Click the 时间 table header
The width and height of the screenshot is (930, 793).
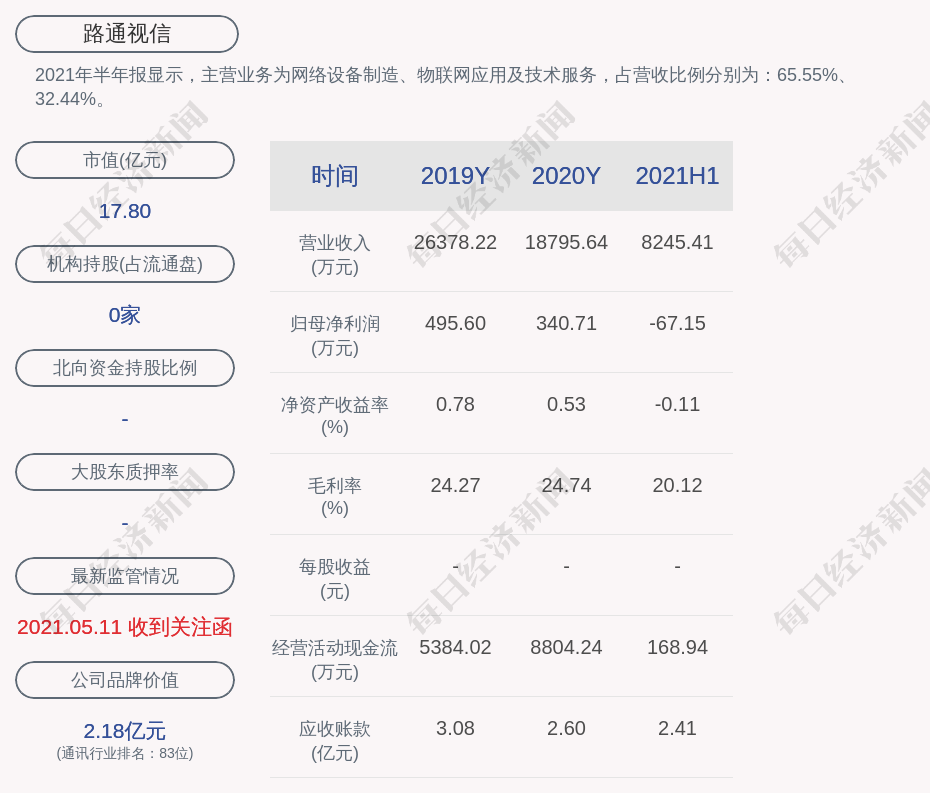click(x=335, y=176)
